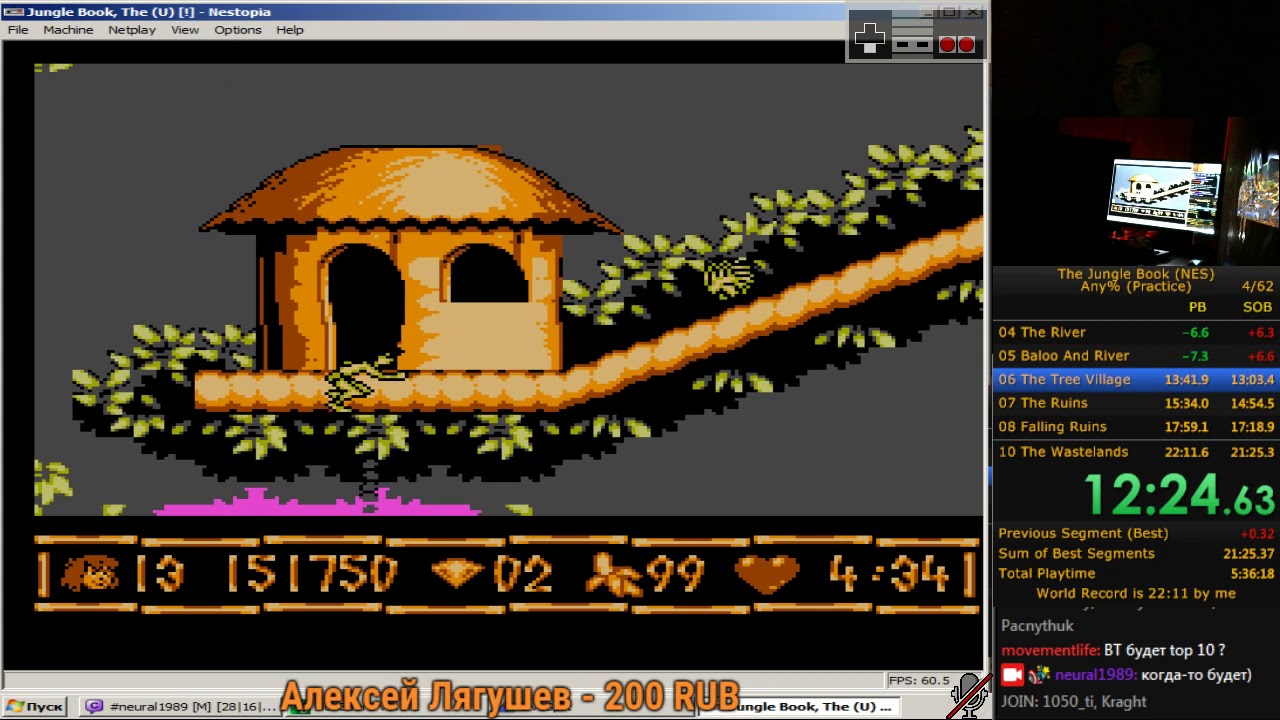1280x720 pixels.
Task: Click the PB column header
Action: (1197, 308)
